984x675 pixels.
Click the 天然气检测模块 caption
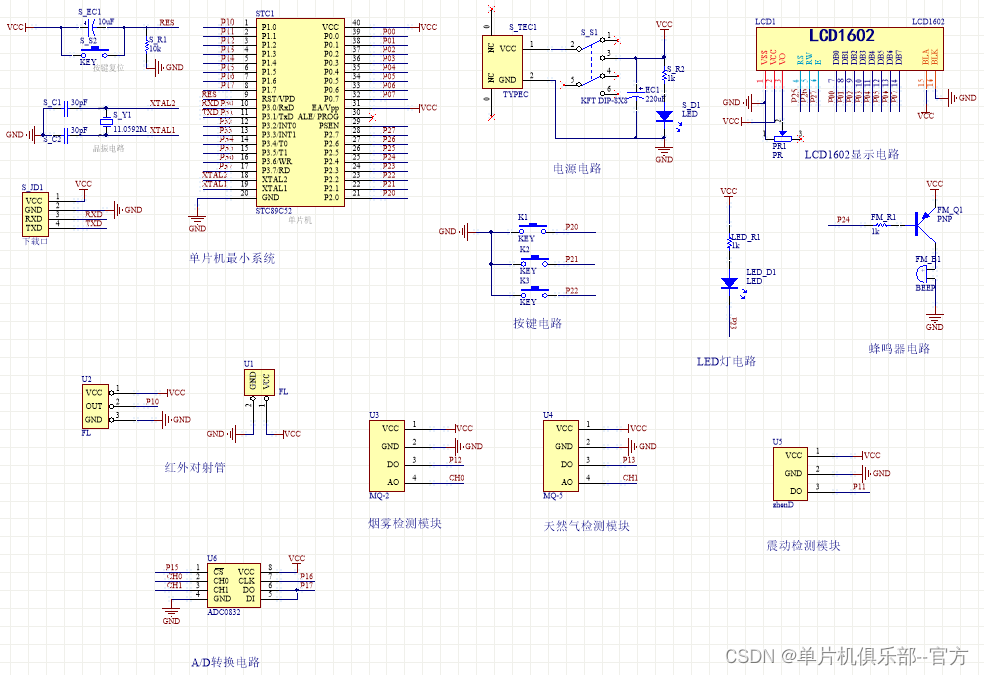[x=586, y=526]
